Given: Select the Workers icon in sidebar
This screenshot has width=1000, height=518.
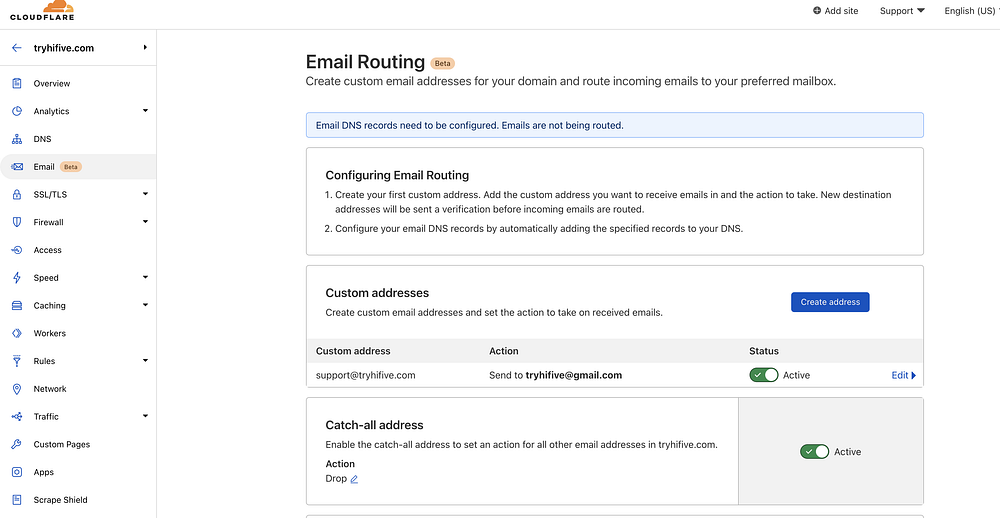Looking at the screenshot, I should (x=17, y=333).
